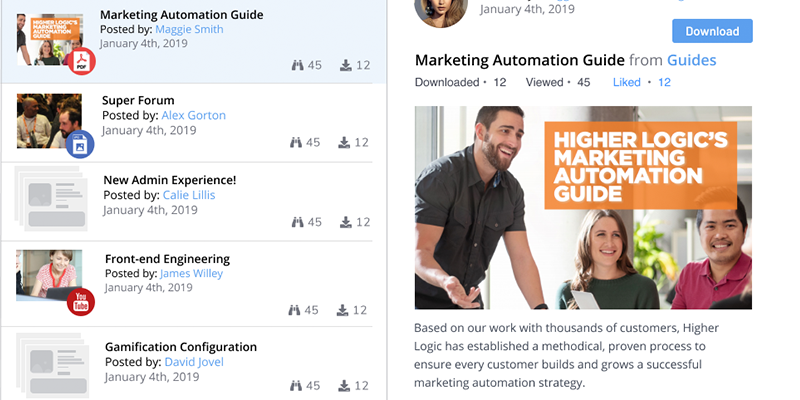Open the Super Forum photo thumbnail
800x400 pixels.
point(49,121)
